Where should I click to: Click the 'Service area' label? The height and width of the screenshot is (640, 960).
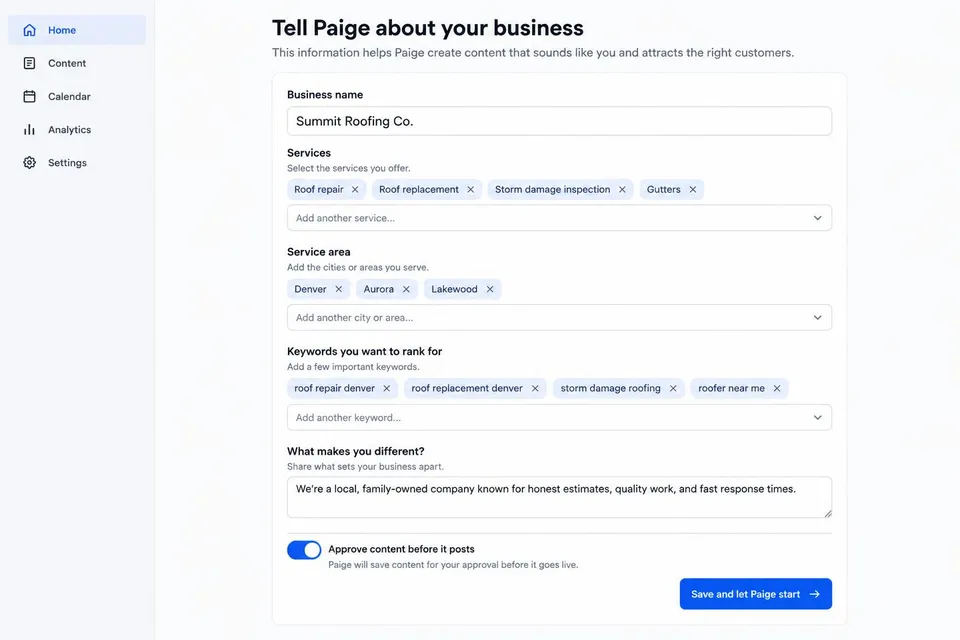coord(318,252)
